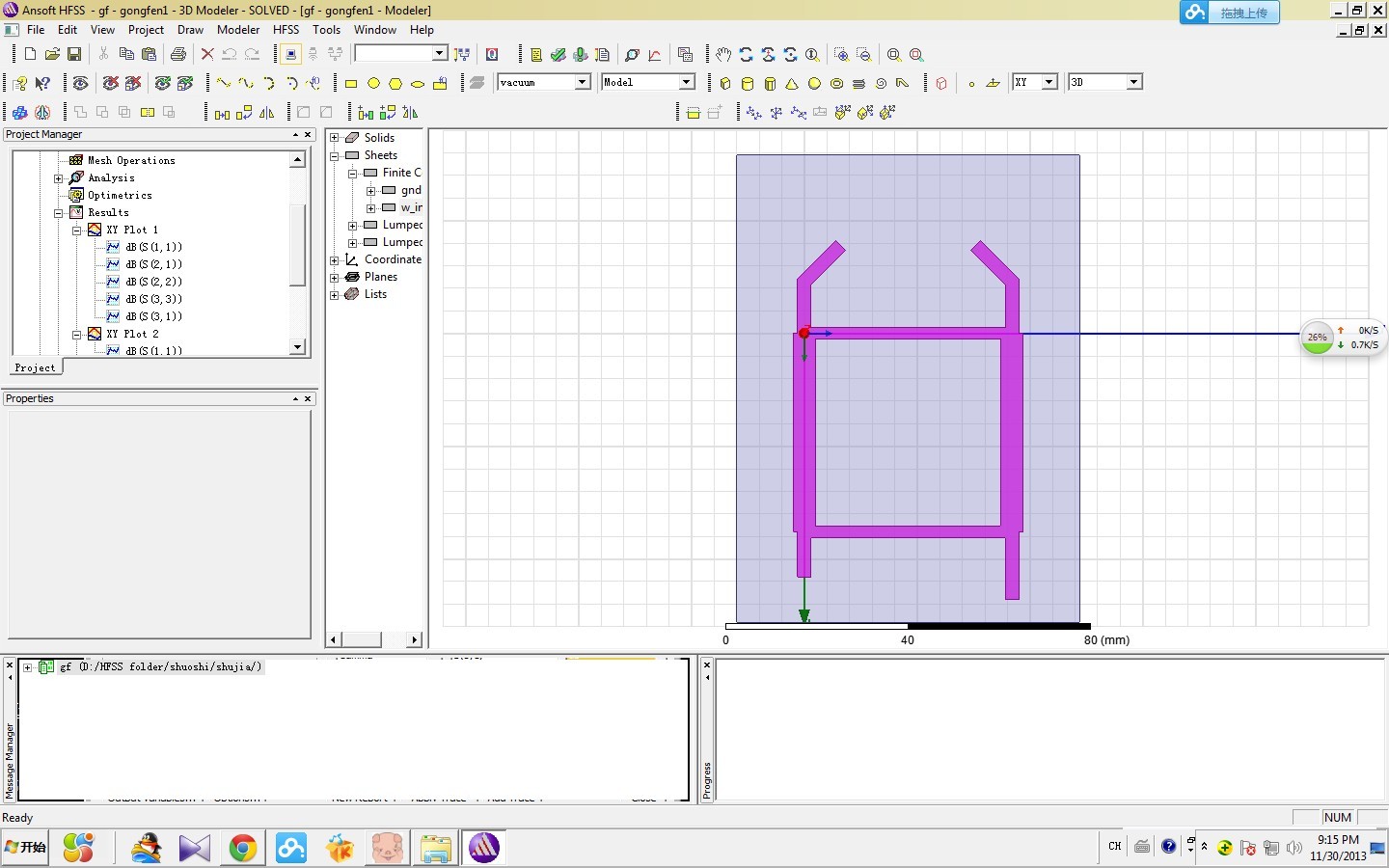Open the 3D movement mode dropdown

1134,82
